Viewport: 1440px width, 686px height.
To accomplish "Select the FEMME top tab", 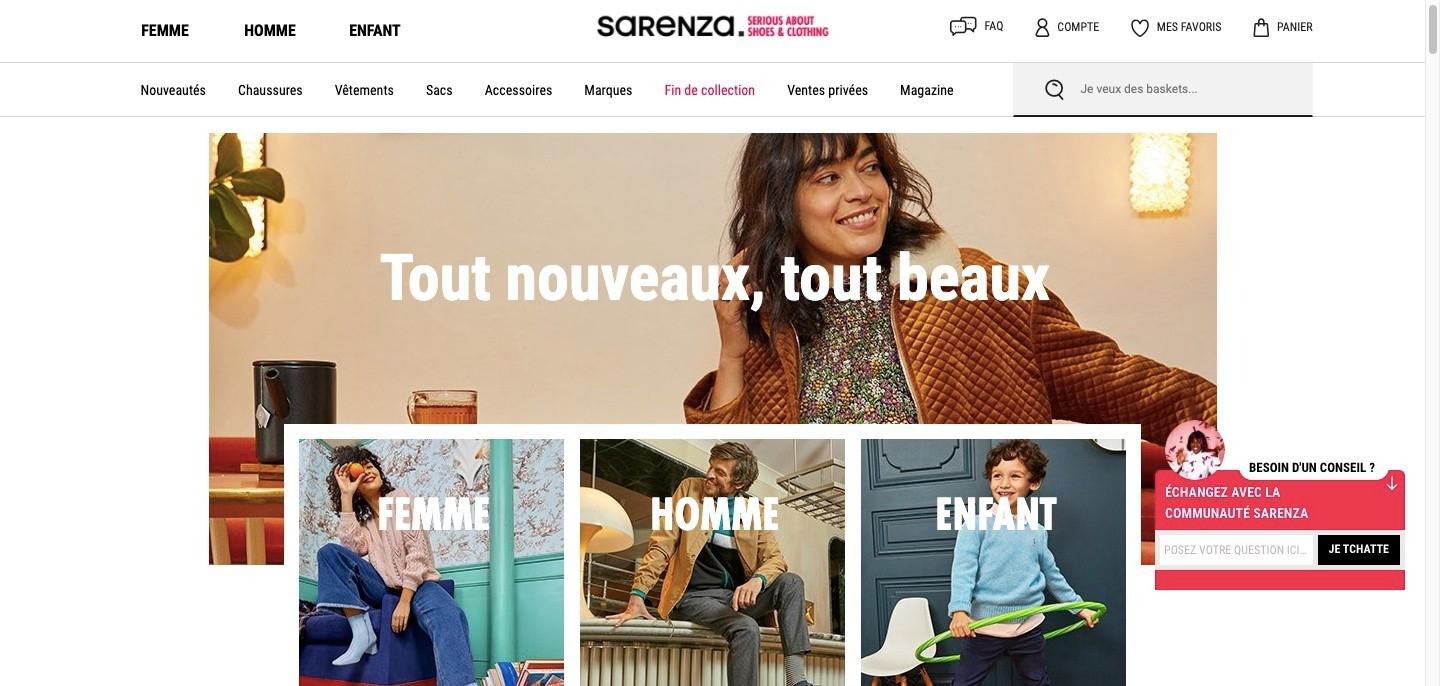I will [x=165, y=30].
